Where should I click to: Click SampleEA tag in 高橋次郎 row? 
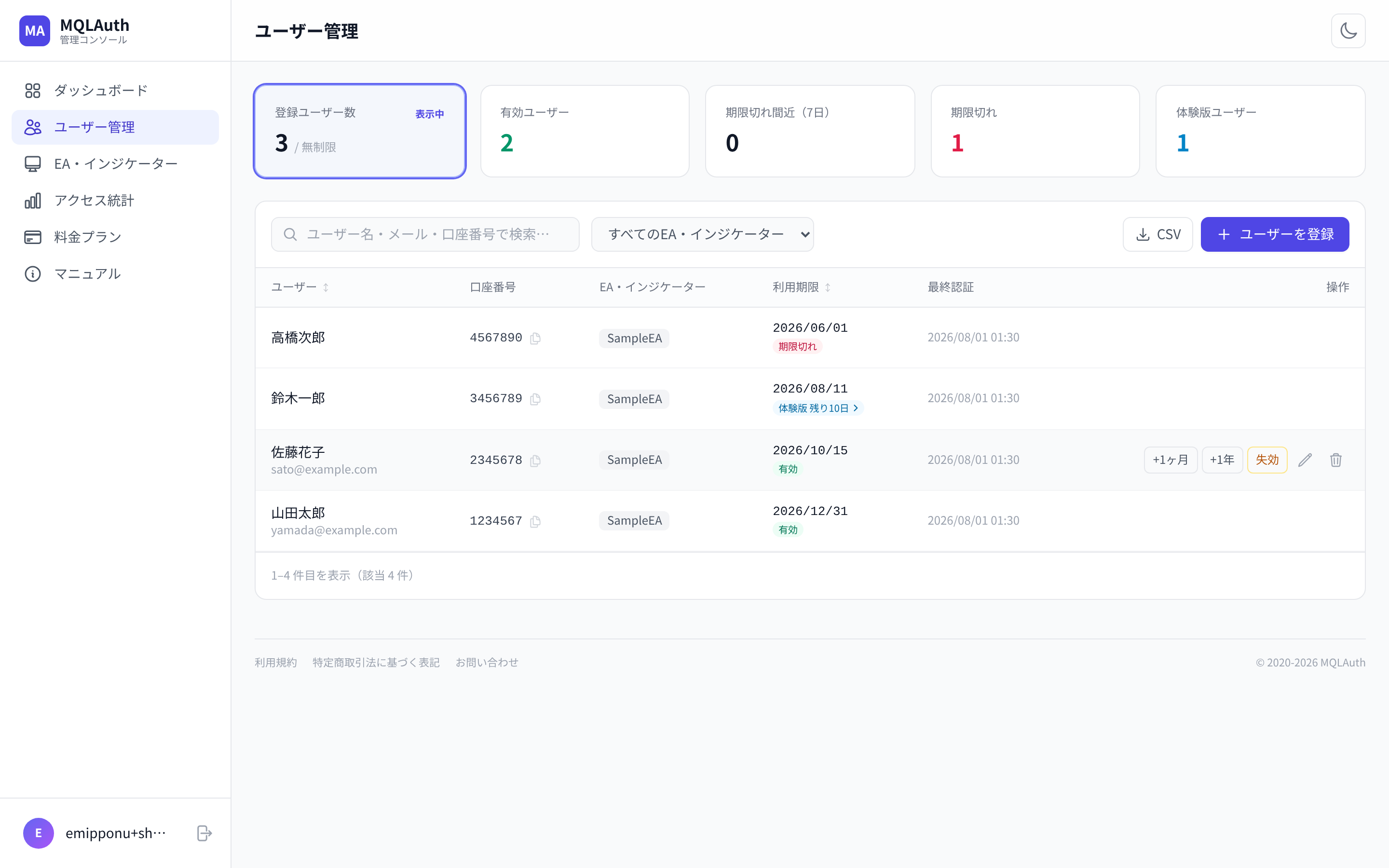(x=634, y=338)
